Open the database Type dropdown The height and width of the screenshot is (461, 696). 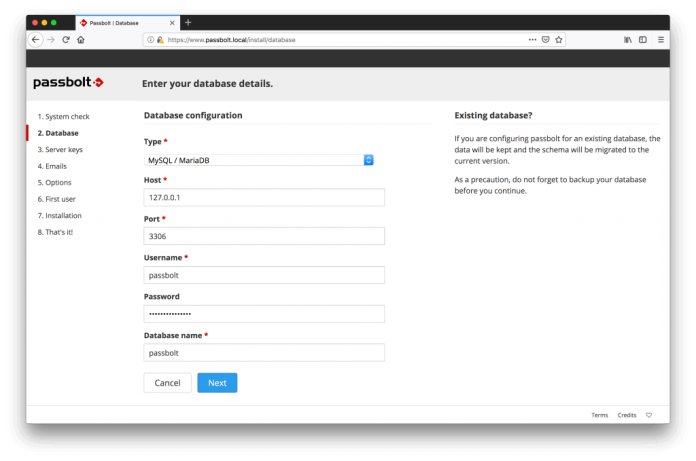259,160
